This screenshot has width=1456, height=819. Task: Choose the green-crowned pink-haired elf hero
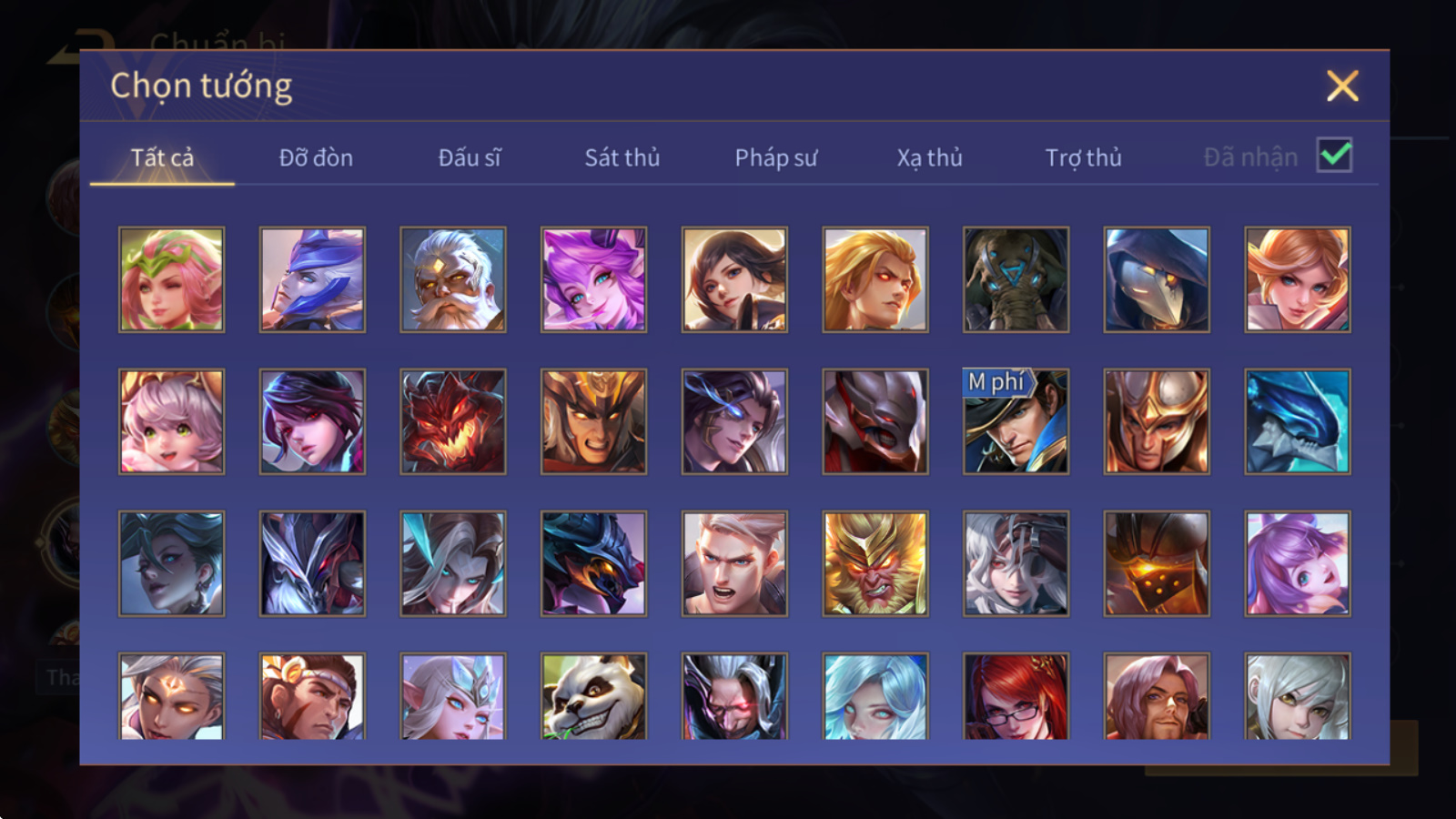tap(171, 279)
